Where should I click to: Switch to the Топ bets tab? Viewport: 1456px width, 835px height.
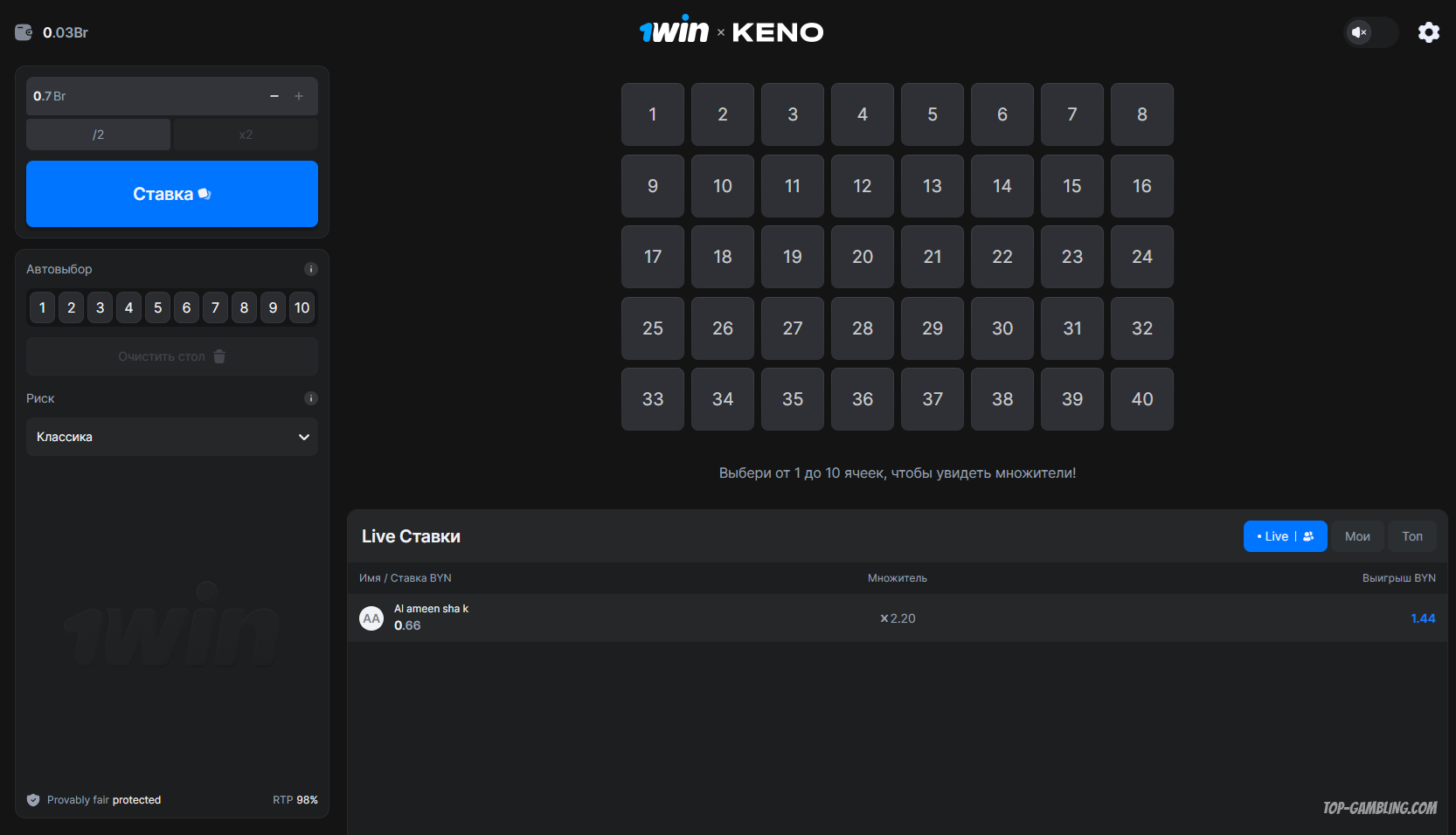(x=1412, y=536)
